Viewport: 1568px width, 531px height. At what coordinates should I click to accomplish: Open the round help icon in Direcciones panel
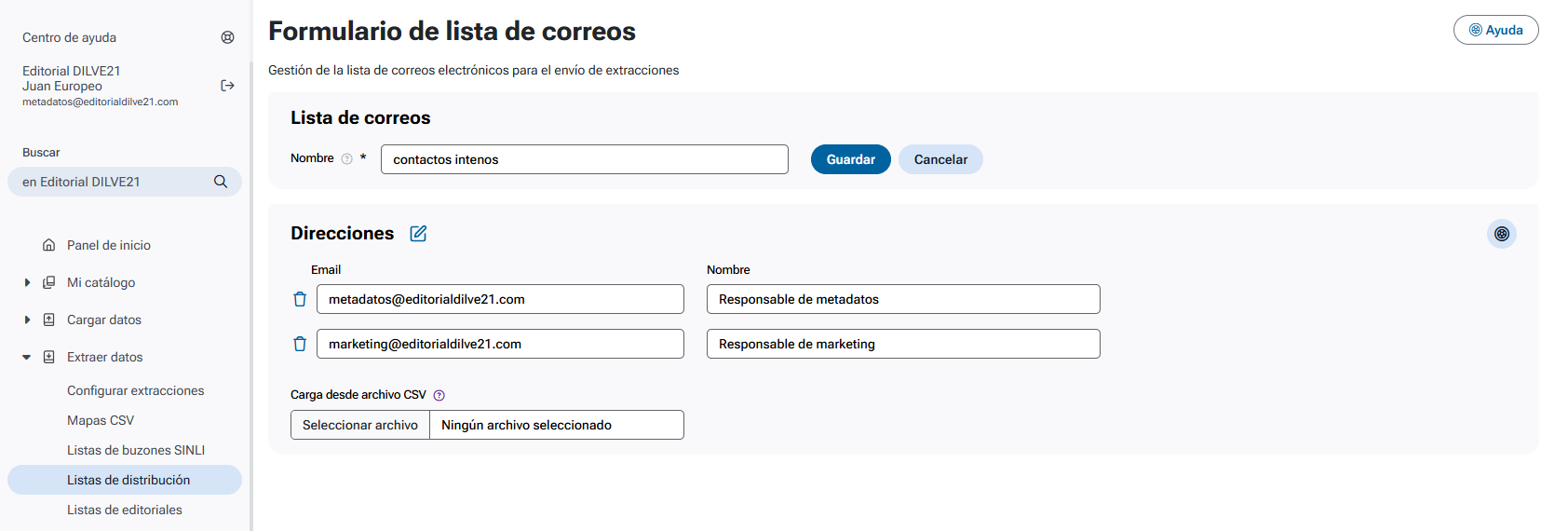(x=1501, y=234)
